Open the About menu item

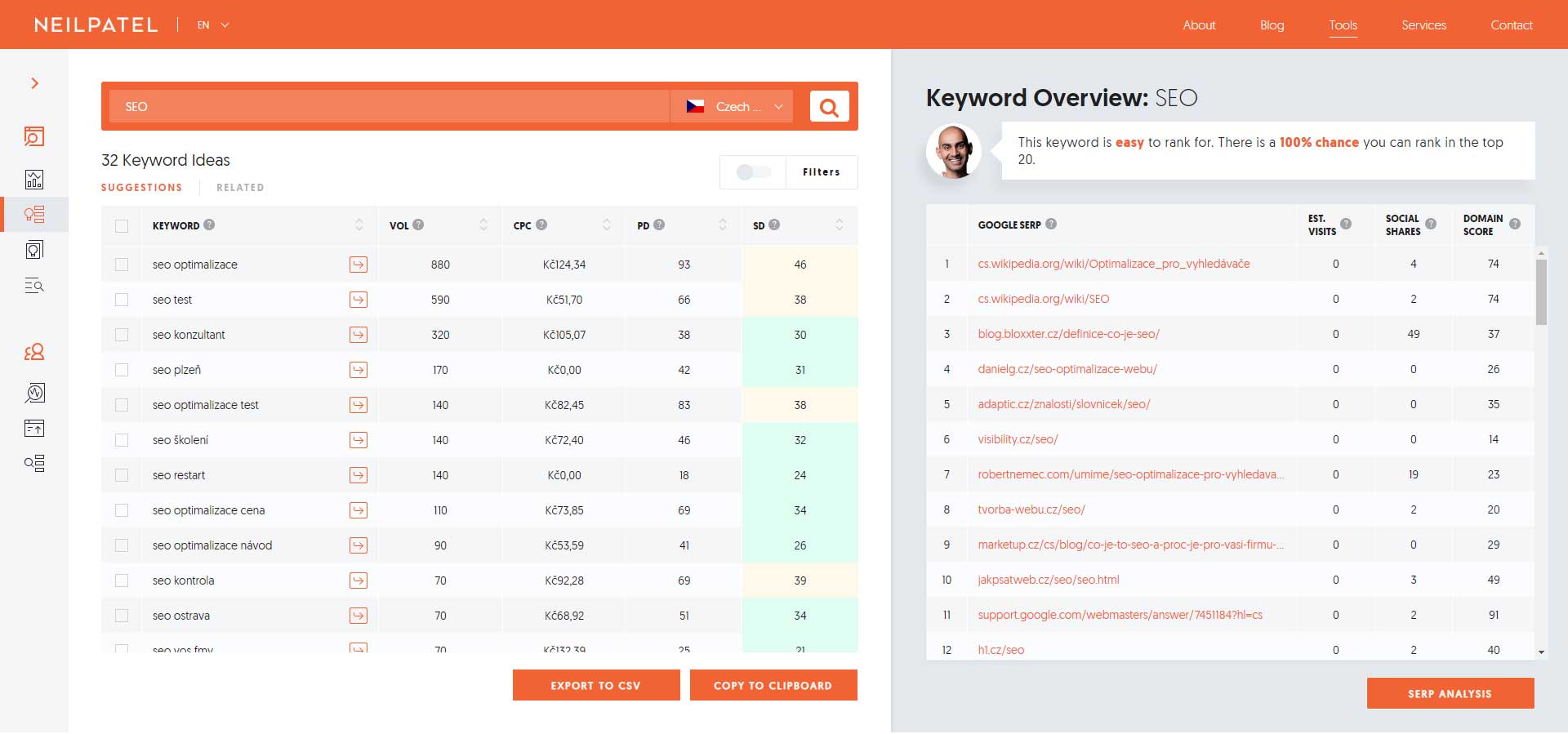[1199, 25]
